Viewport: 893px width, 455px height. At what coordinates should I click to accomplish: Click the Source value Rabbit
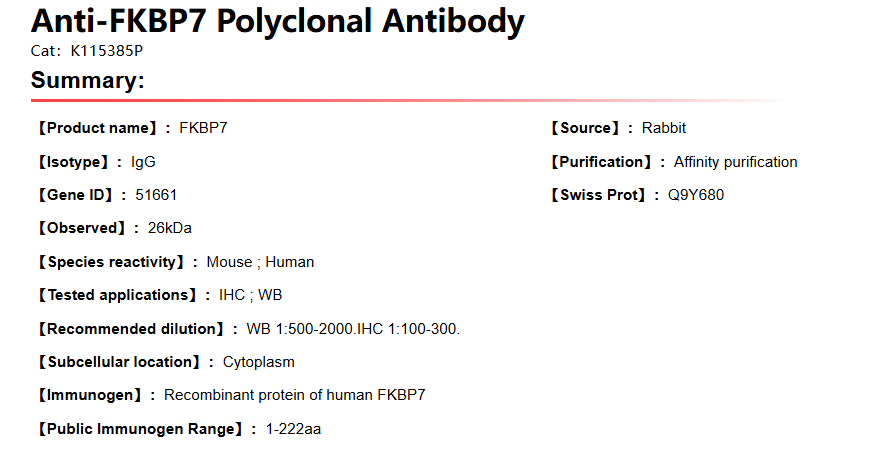coord(664,128)
